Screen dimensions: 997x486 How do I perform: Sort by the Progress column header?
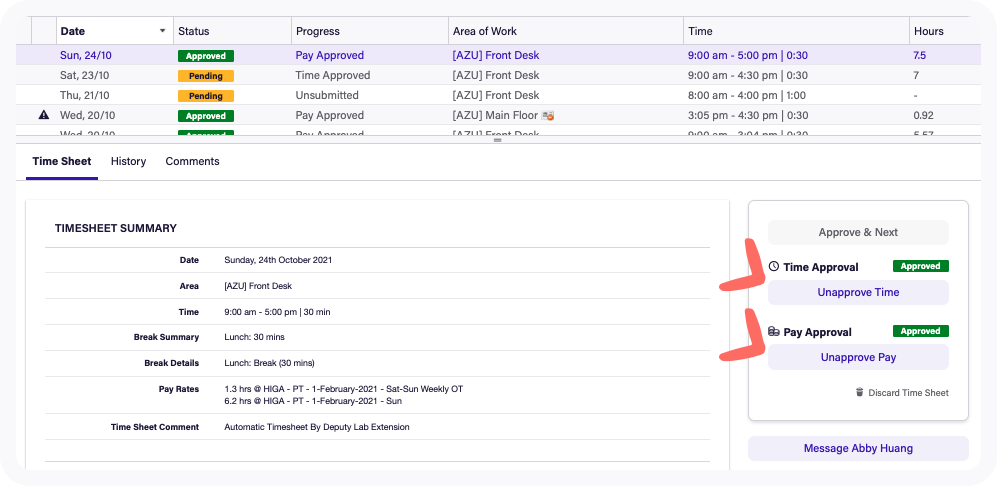370,31
